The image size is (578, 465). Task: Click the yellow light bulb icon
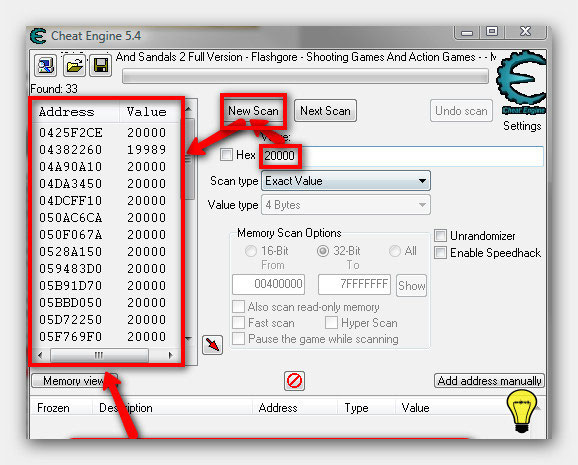click(522, 411)
